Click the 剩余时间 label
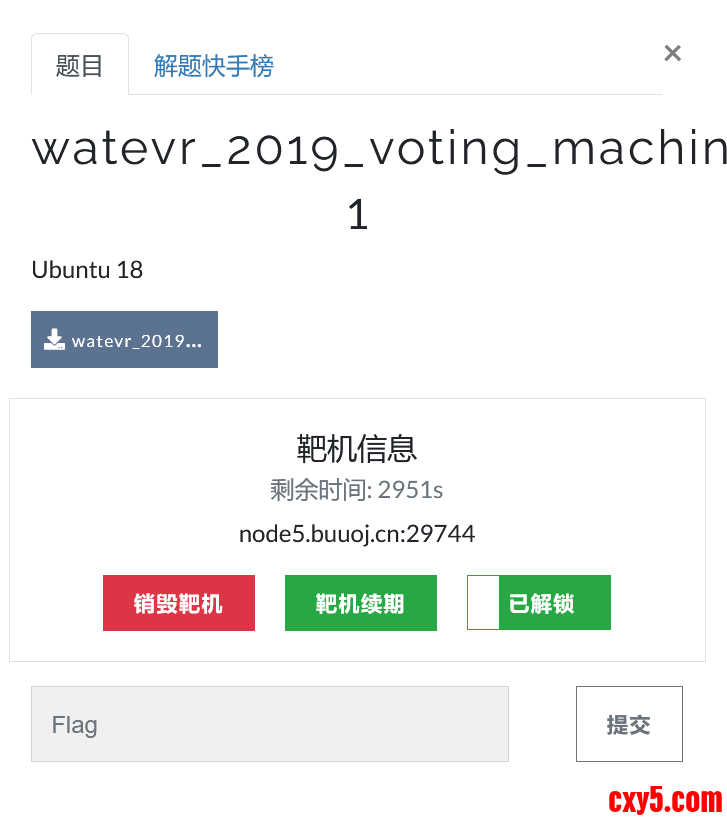 click(320, 490)
